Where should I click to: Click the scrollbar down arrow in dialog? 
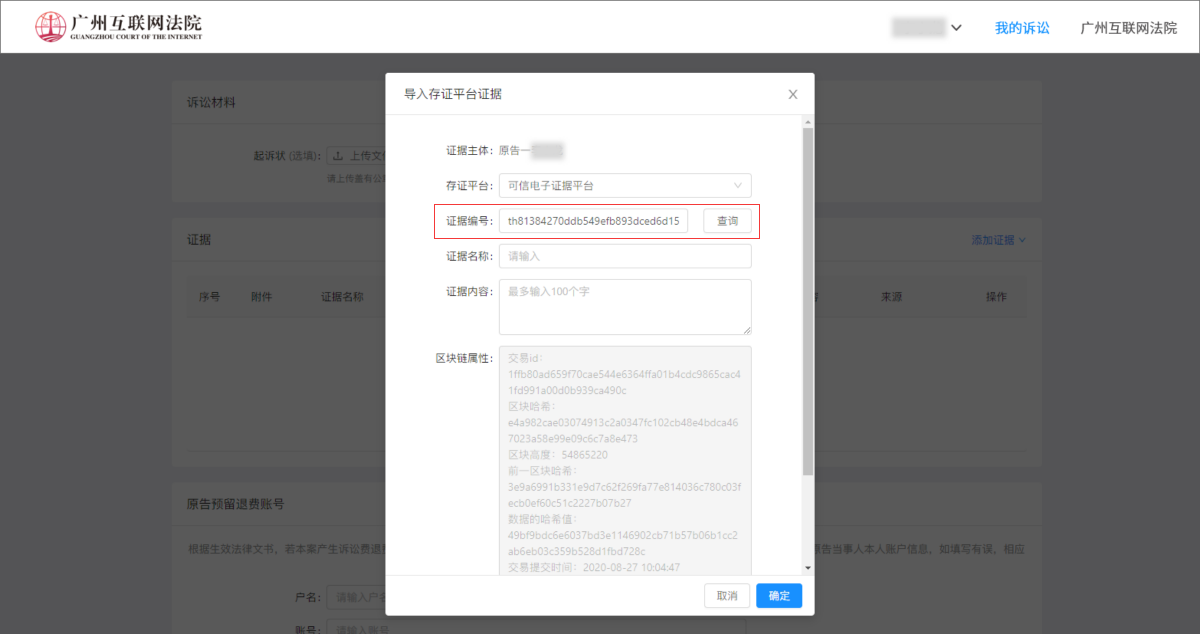(808, 569)
